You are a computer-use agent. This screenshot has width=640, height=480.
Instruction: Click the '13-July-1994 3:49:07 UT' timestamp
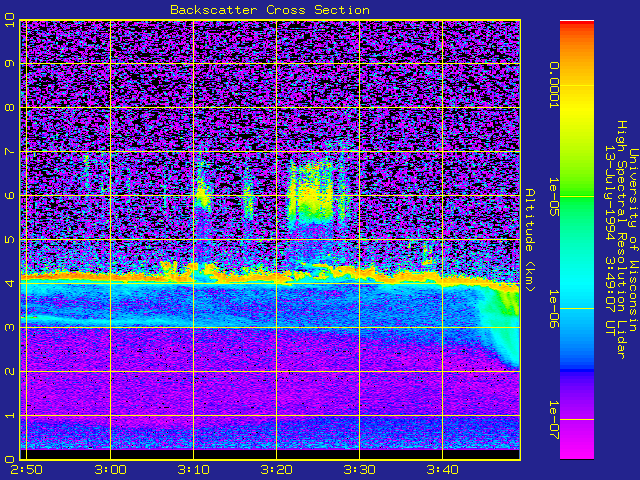click(x=610, y=240)
